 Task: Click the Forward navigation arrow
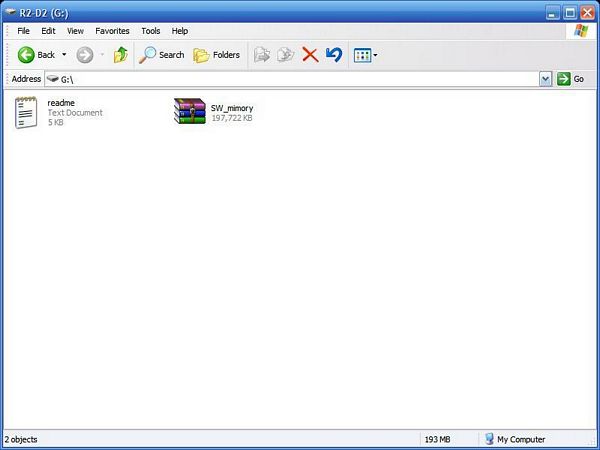pyautogui.click(x=85, y=55)
